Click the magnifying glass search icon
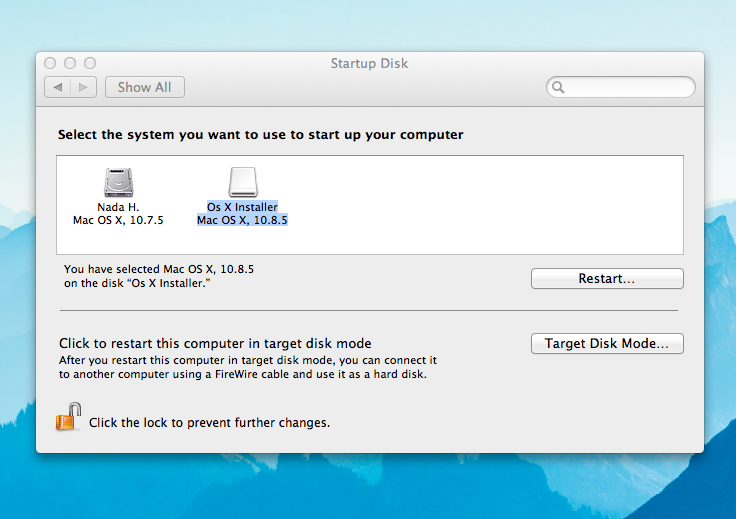The image size is (736, 519). tap(558, 87)
